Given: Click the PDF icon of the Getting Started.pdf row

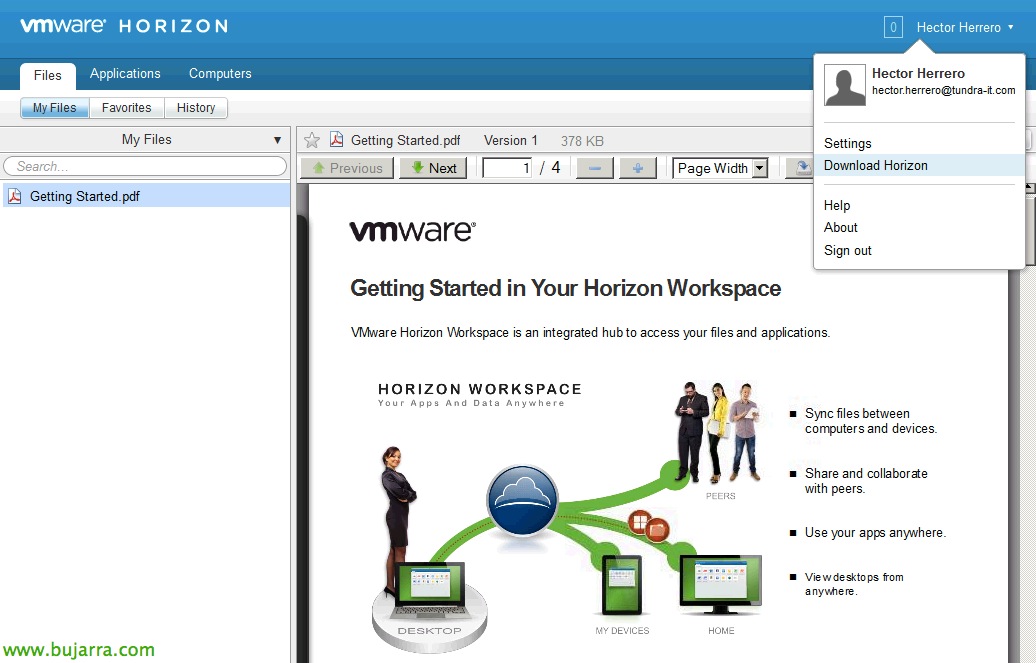Looking at the screenshot, I should pos(15,196).
